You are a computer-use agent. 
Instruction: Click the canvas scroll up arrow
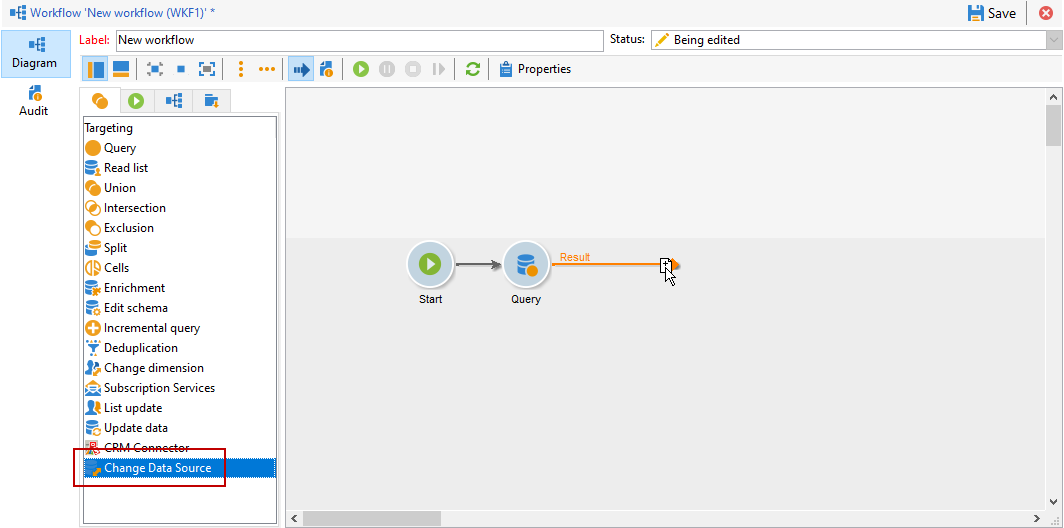point(1052,97)
